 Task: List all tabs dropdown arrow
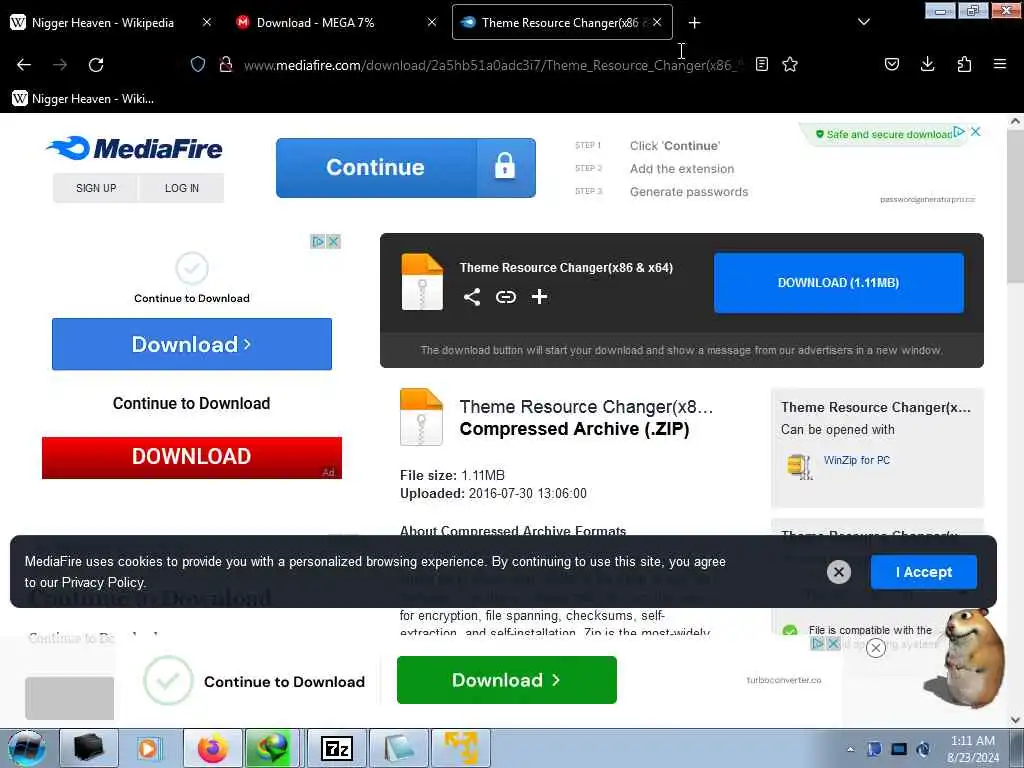863,22
